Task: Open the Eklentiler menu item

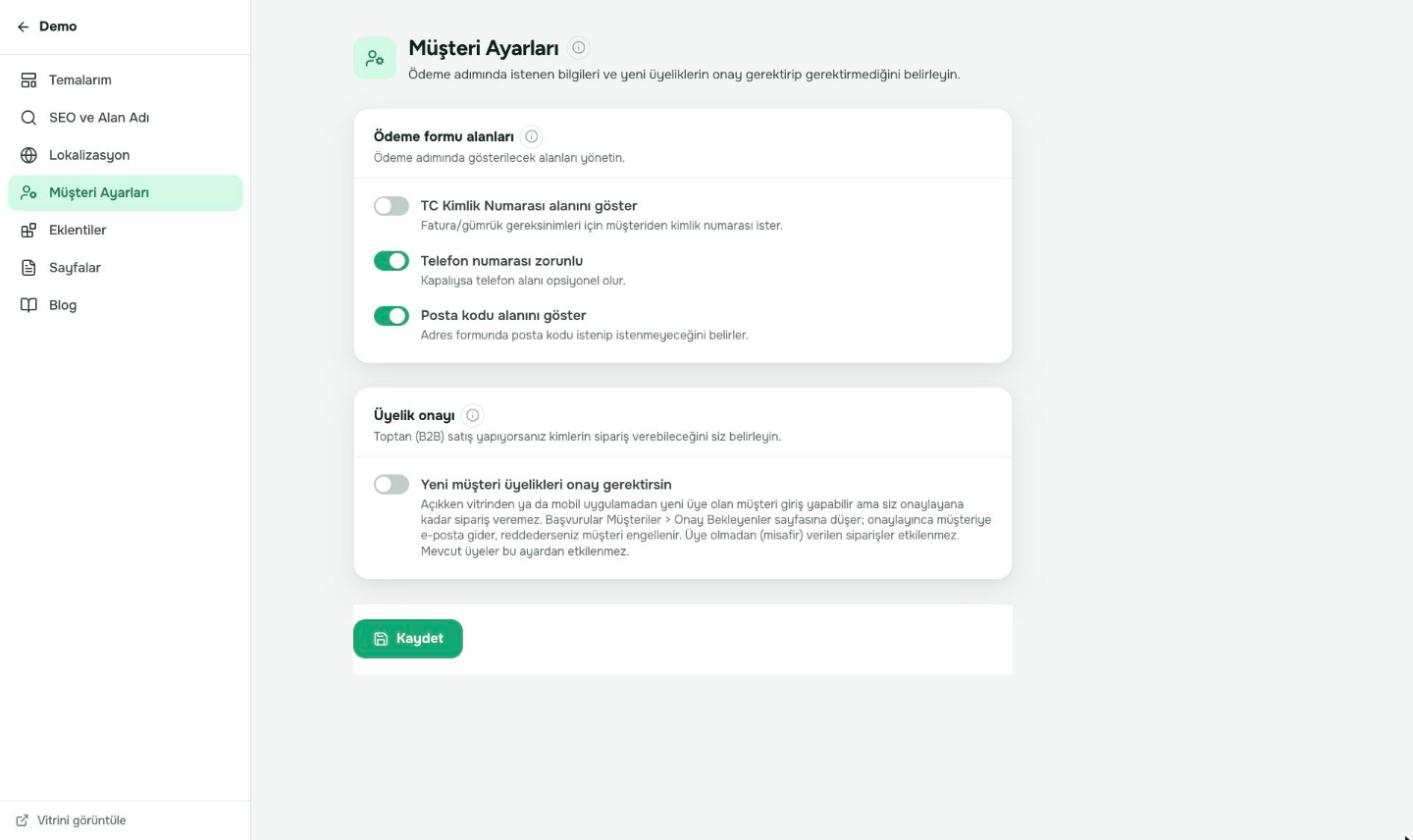Action: click(125, 230)
